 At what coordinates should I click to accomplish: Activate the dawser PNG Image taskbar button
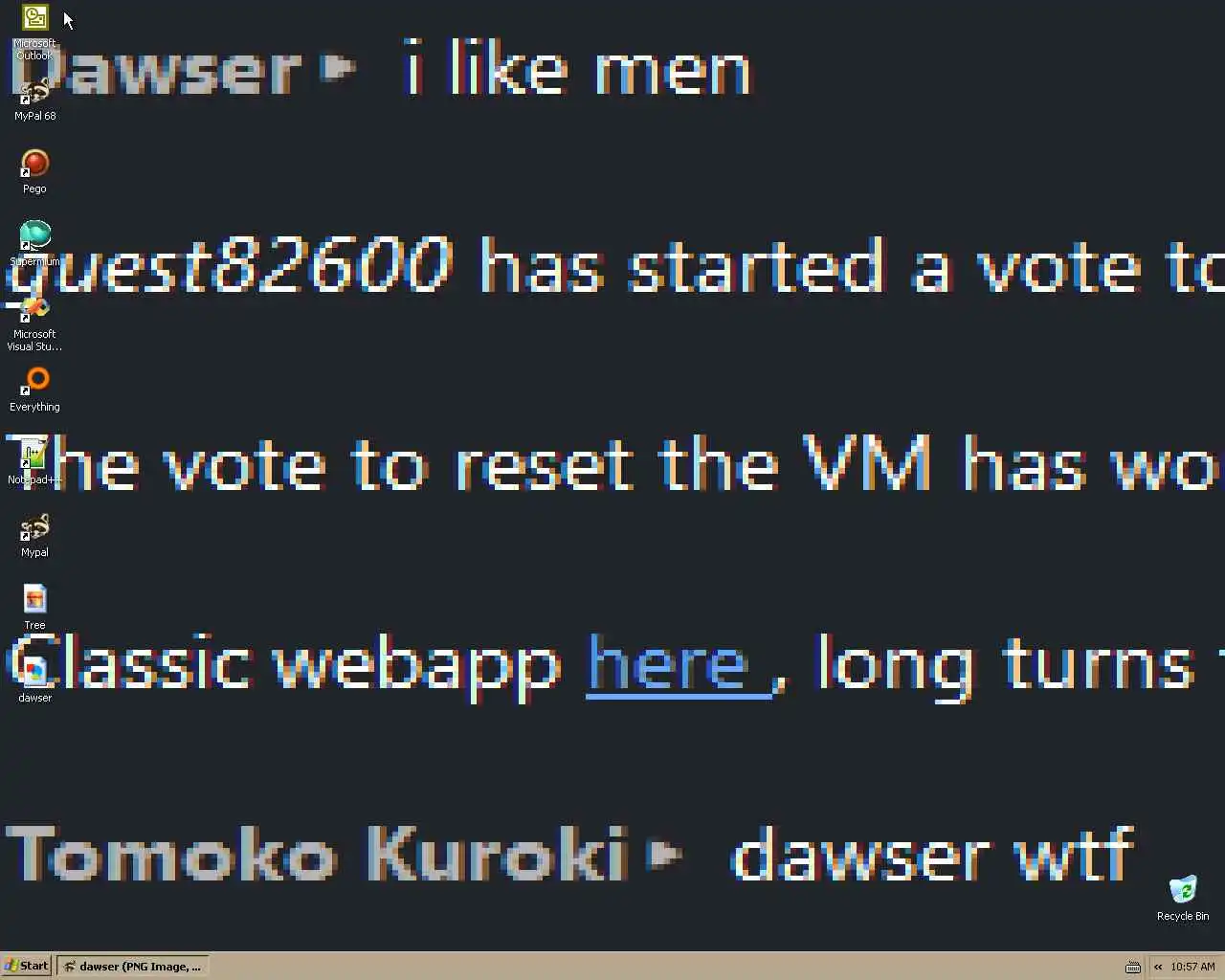point(132,966)
